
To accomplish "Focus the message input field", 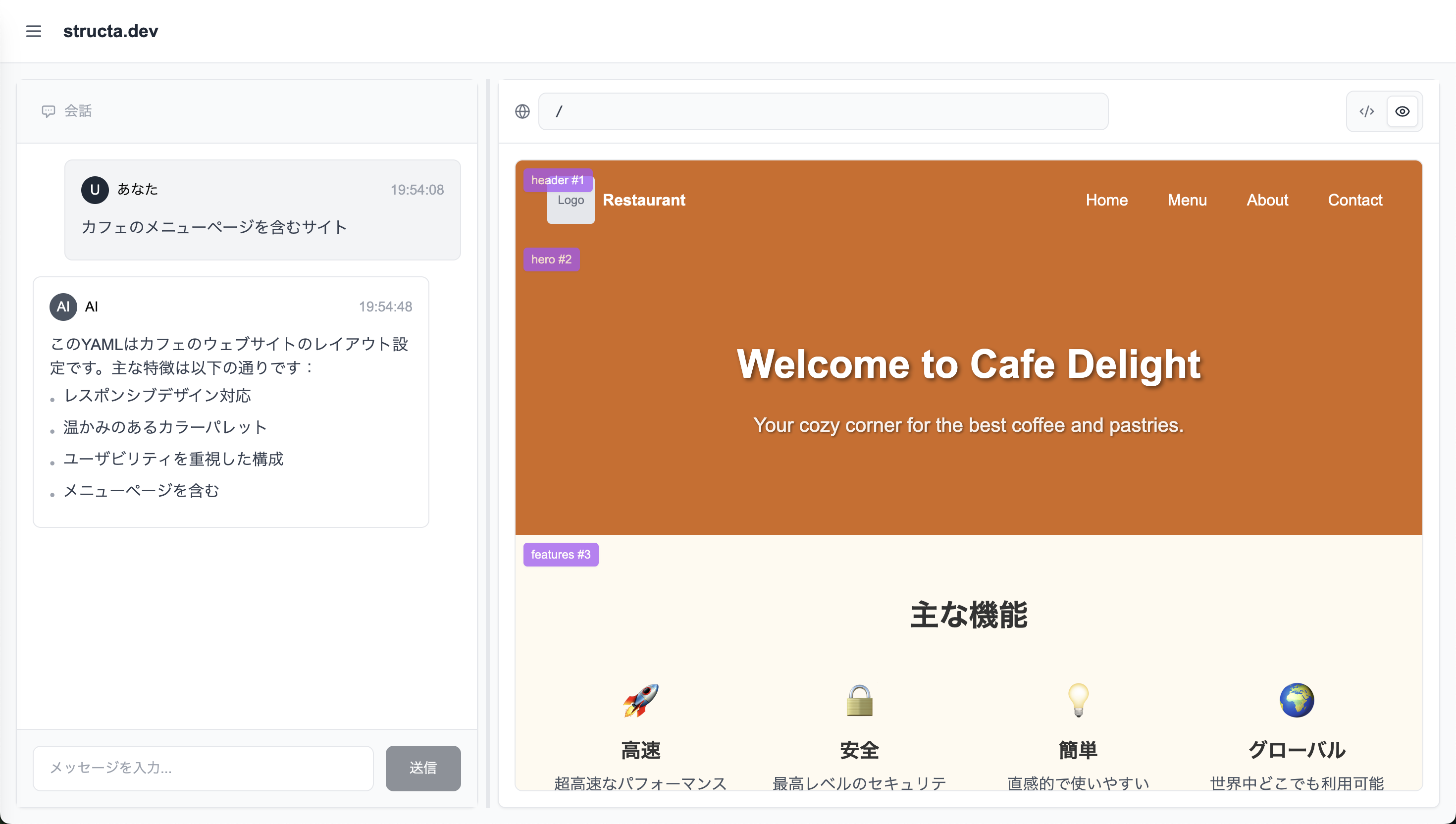I will [203, 768].
